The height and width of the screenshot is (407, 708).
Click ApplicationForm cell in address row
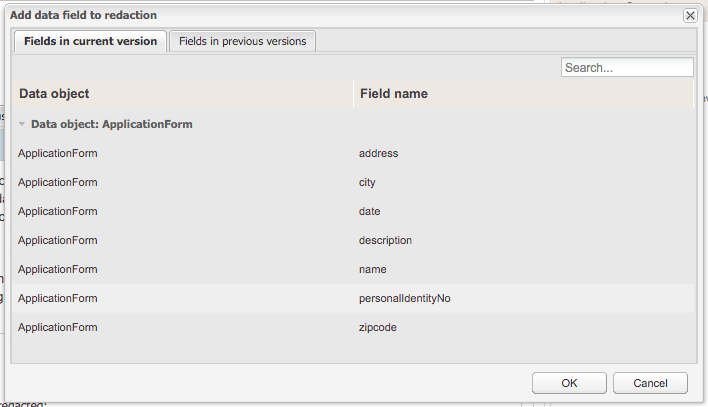coord(58,154)
